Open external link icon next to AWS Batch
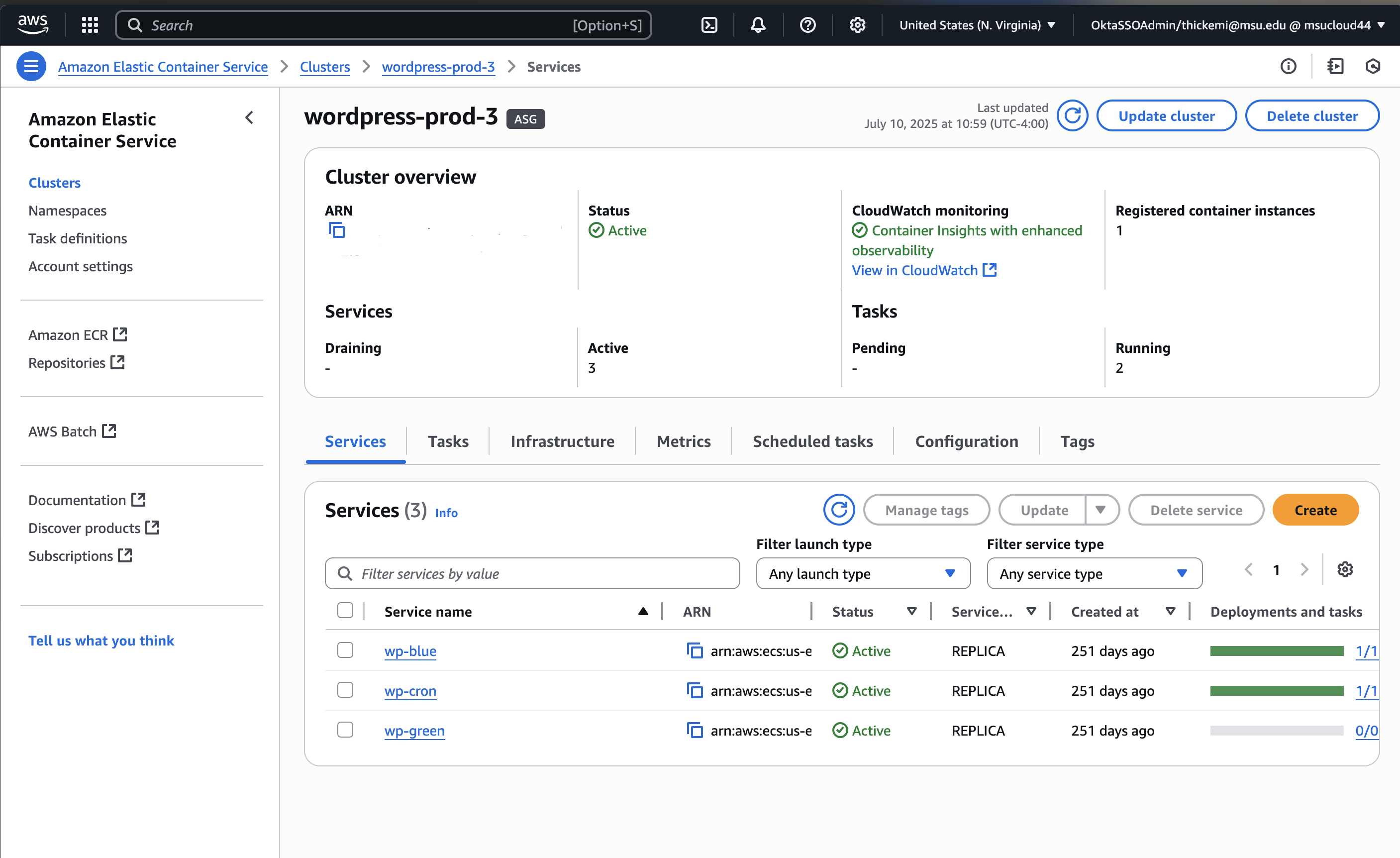 (x=109, y=430)
